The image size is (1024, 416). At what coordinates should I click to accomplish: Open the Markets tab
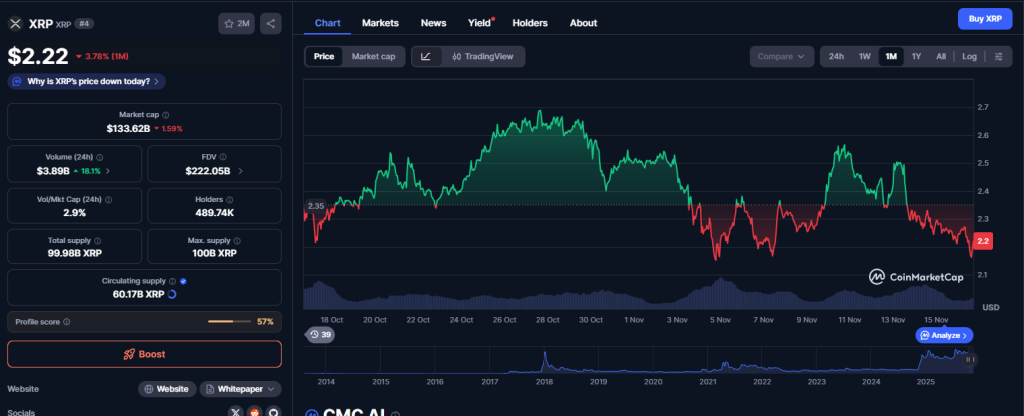click(x=380, y=22)
